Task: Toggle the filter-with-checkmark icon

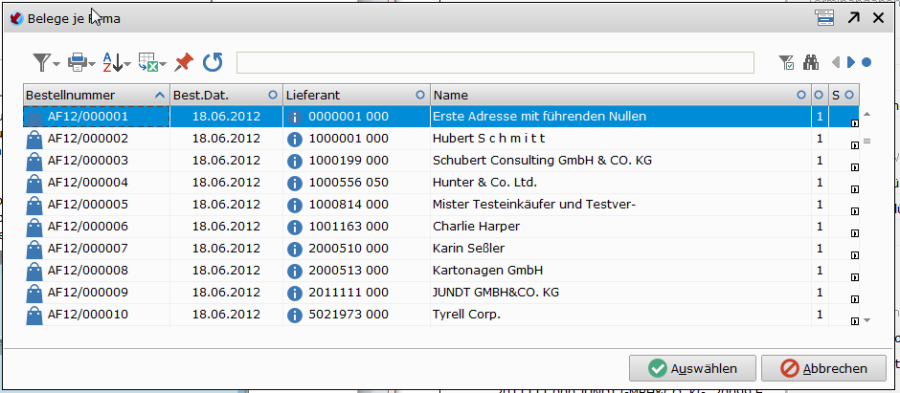Action: (x=786, y=62)
